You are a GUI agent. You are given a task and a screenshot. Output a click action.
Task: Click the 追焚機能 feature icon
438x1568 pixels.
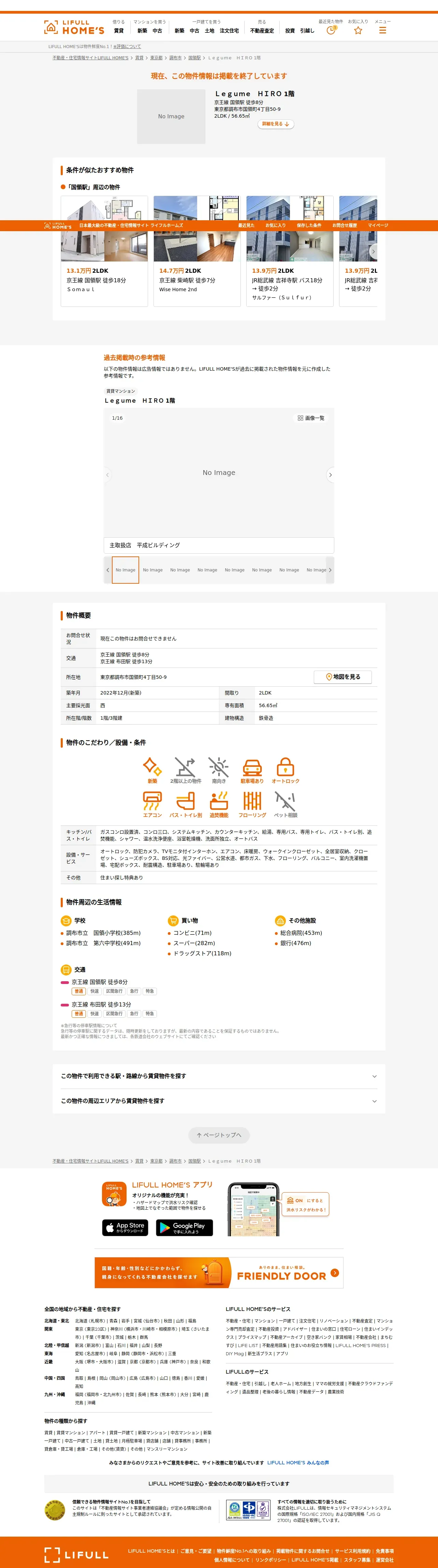click(x=219, y=801)
